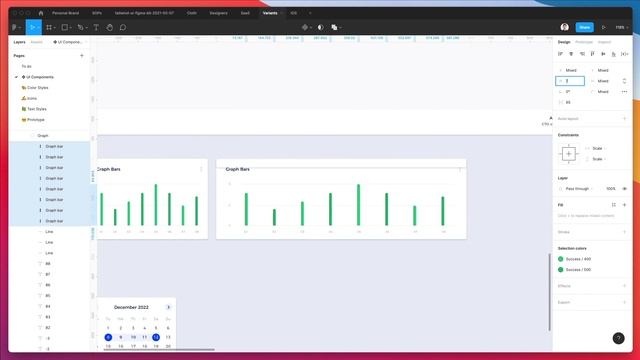Add a fill with plus icon
The image size is (640, 360).
point(624,205)
